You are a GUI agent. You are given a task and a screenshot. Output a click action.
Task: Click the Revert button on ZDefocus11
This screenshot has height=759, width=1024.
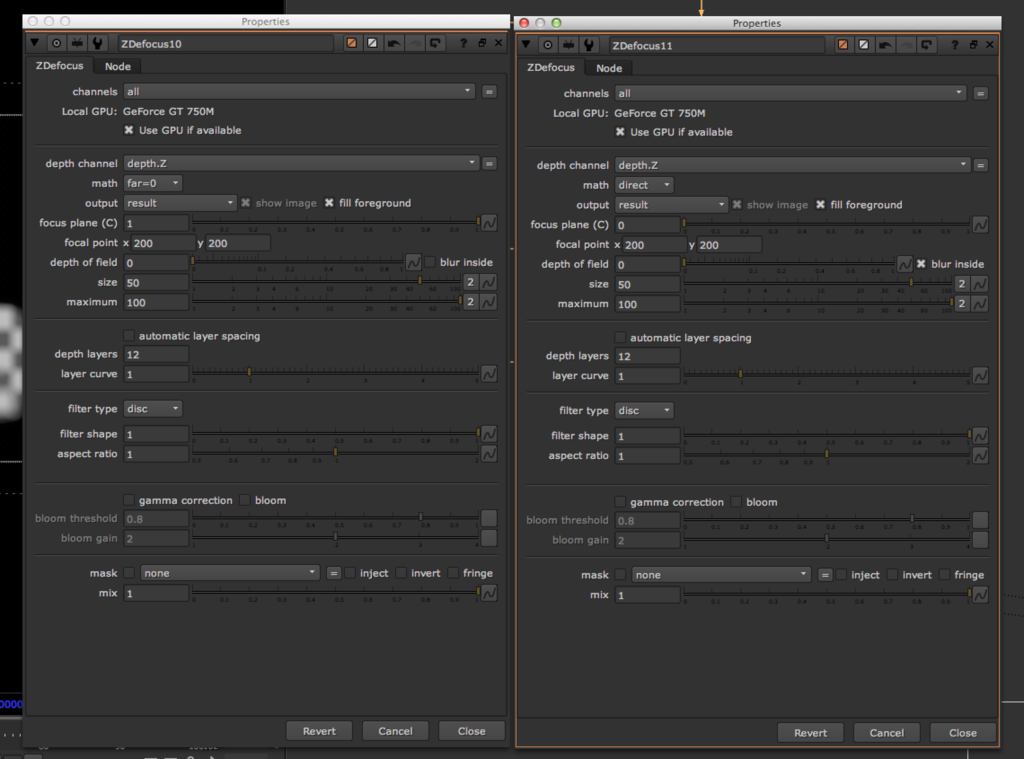pyautogui.click(x=810, y=732)
